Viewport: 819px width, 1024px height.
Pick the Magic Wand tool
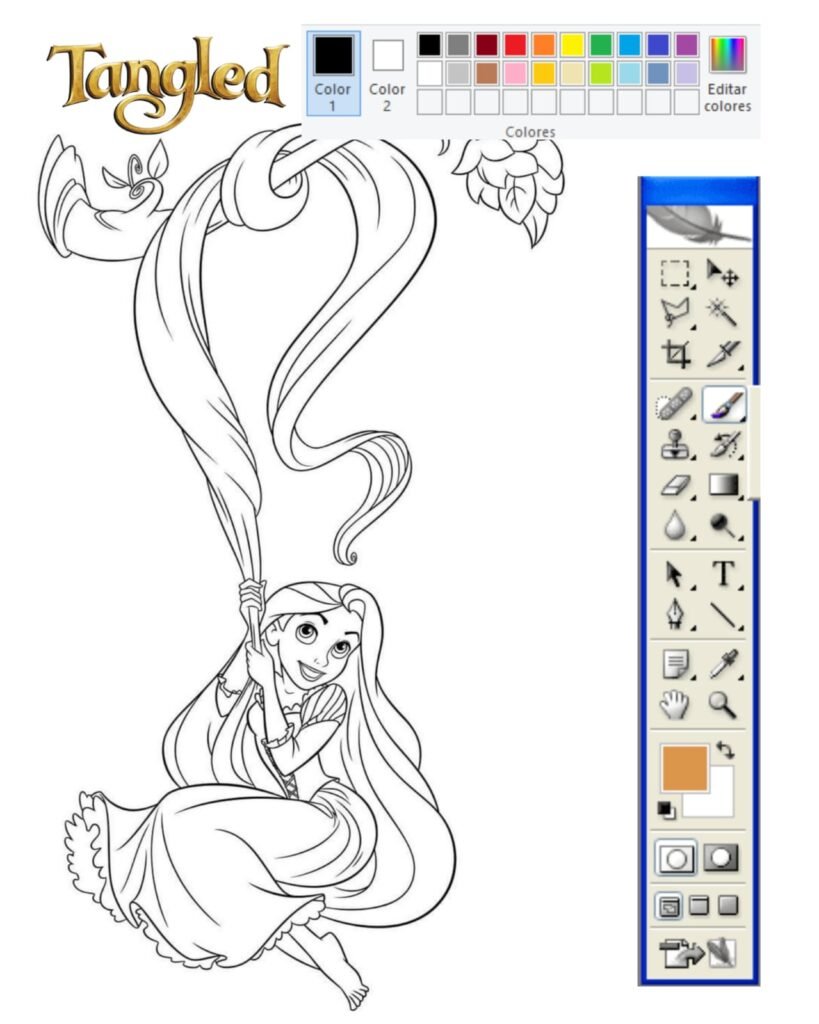(722, 312)
